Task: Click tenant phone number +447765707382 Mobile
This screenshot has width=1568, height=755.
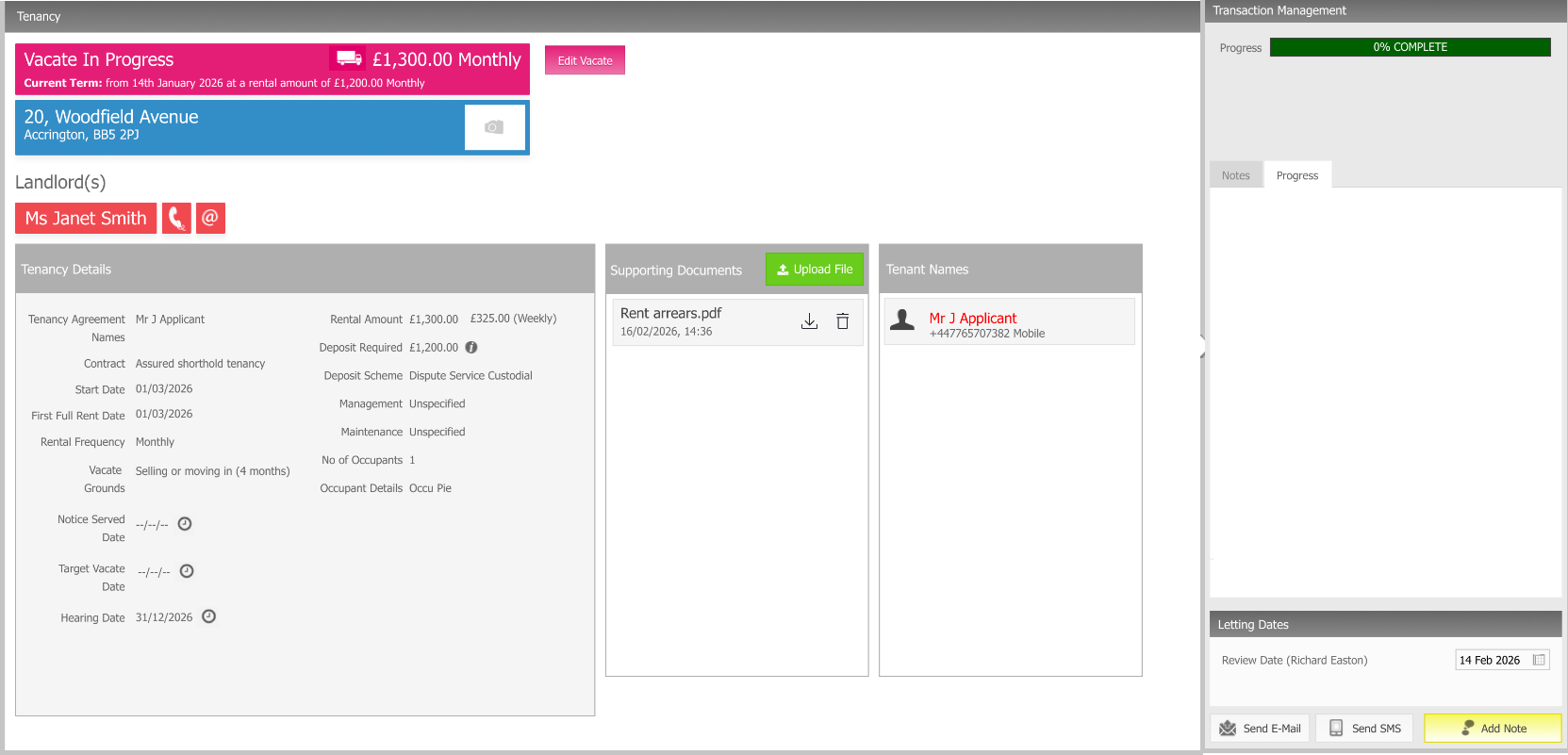Action: [x=987, y=334]
